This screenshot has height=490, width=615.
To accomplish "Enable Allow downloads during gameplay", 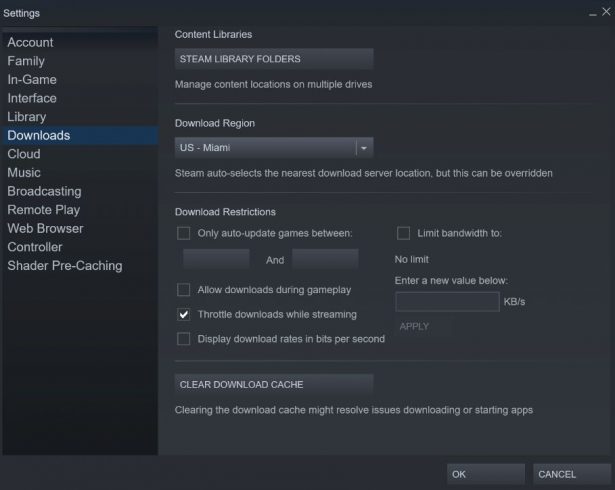I will point(184,290).
